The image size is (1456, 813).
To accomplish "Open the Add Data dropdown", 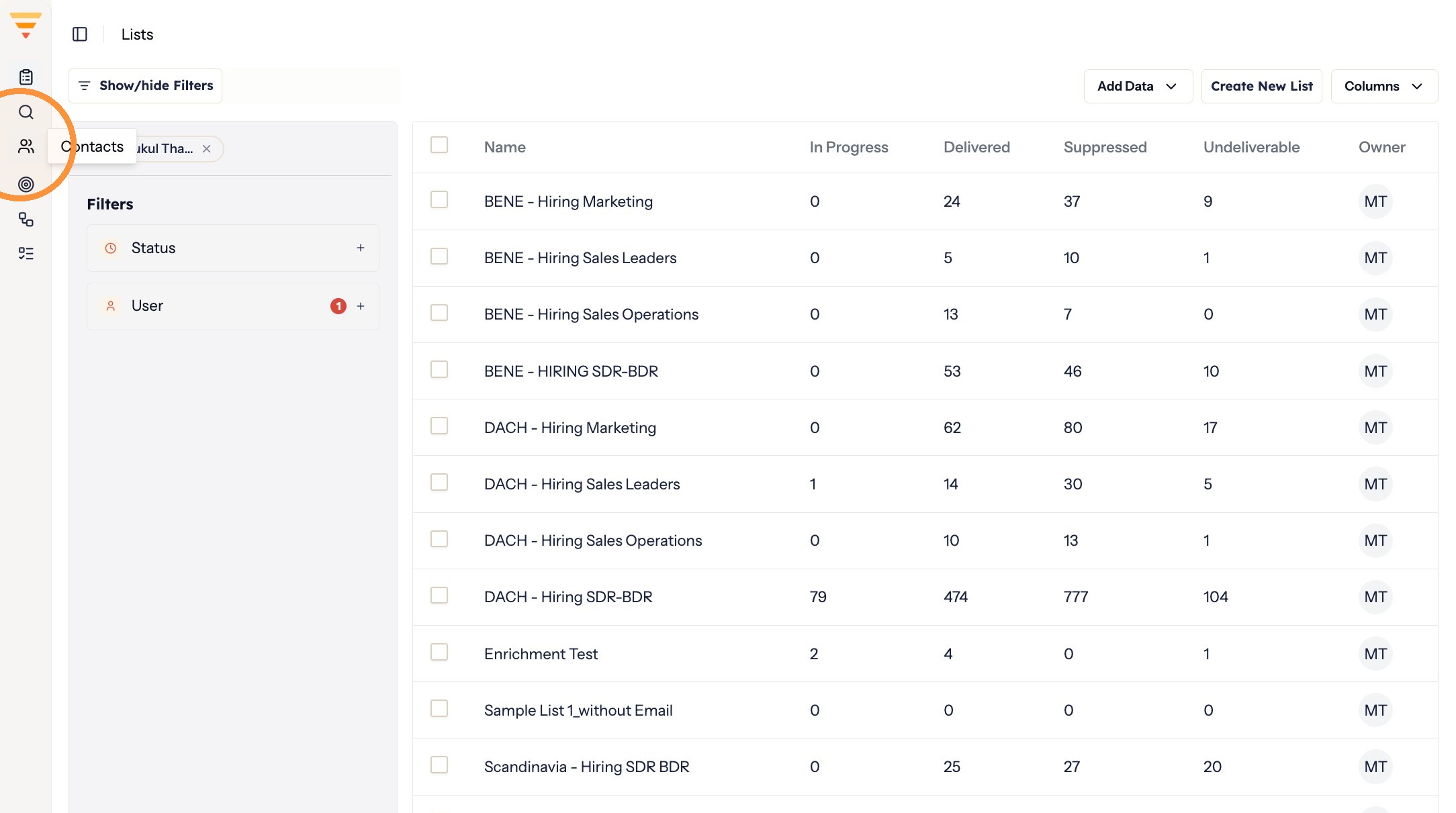I will coord(1138,86).
